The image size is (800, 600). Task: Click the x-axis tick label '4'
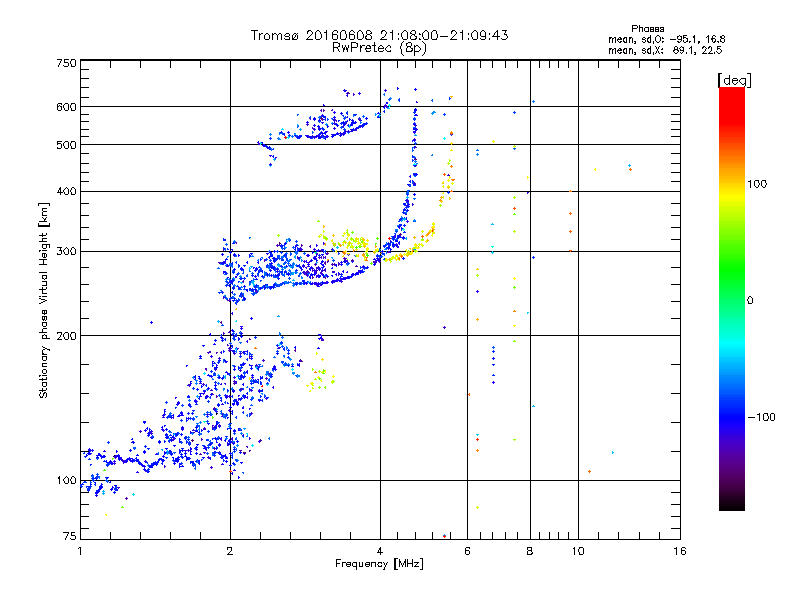(x=380, y=551)
